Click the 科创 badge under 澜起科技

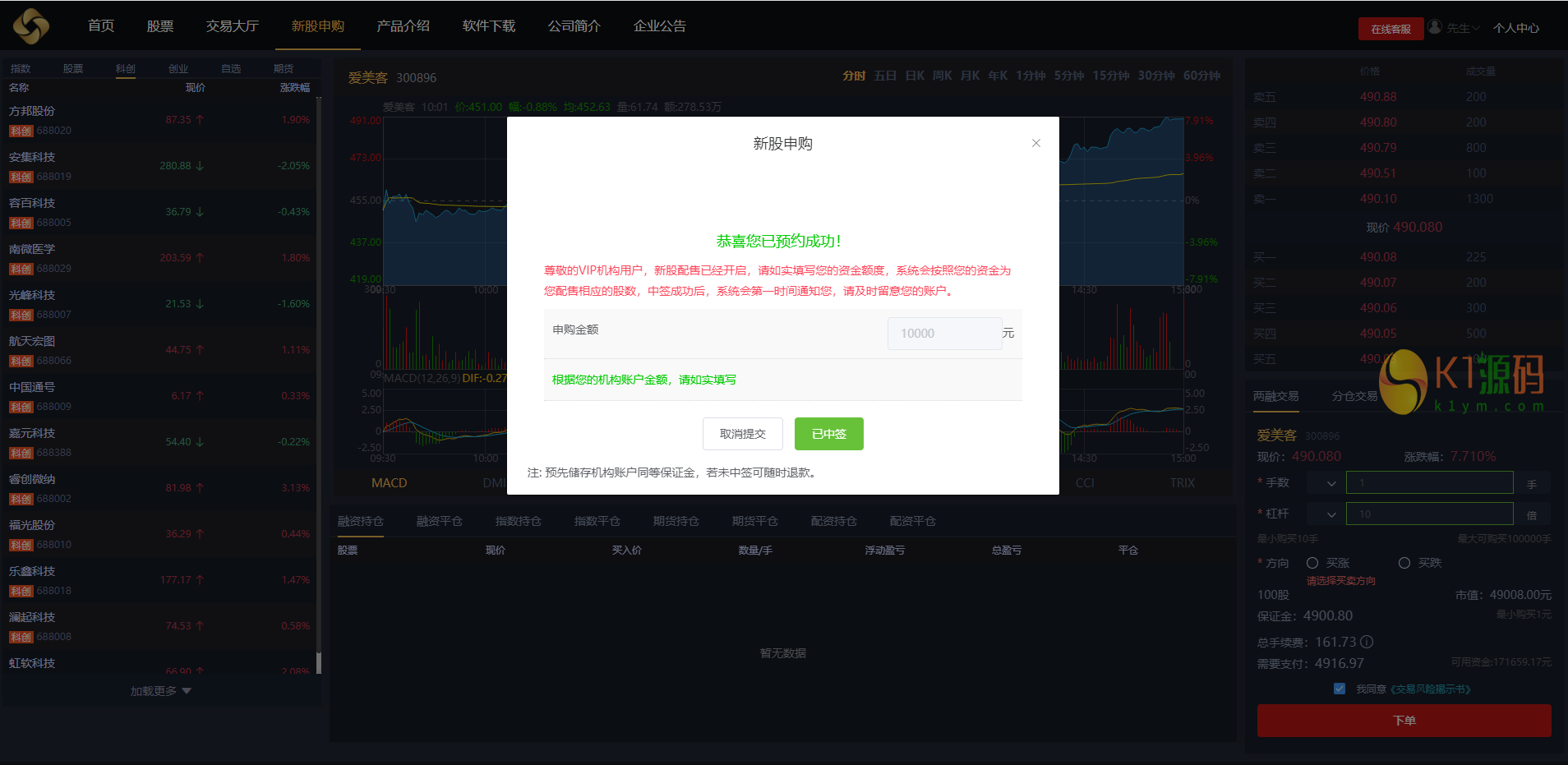click(21, 637)
